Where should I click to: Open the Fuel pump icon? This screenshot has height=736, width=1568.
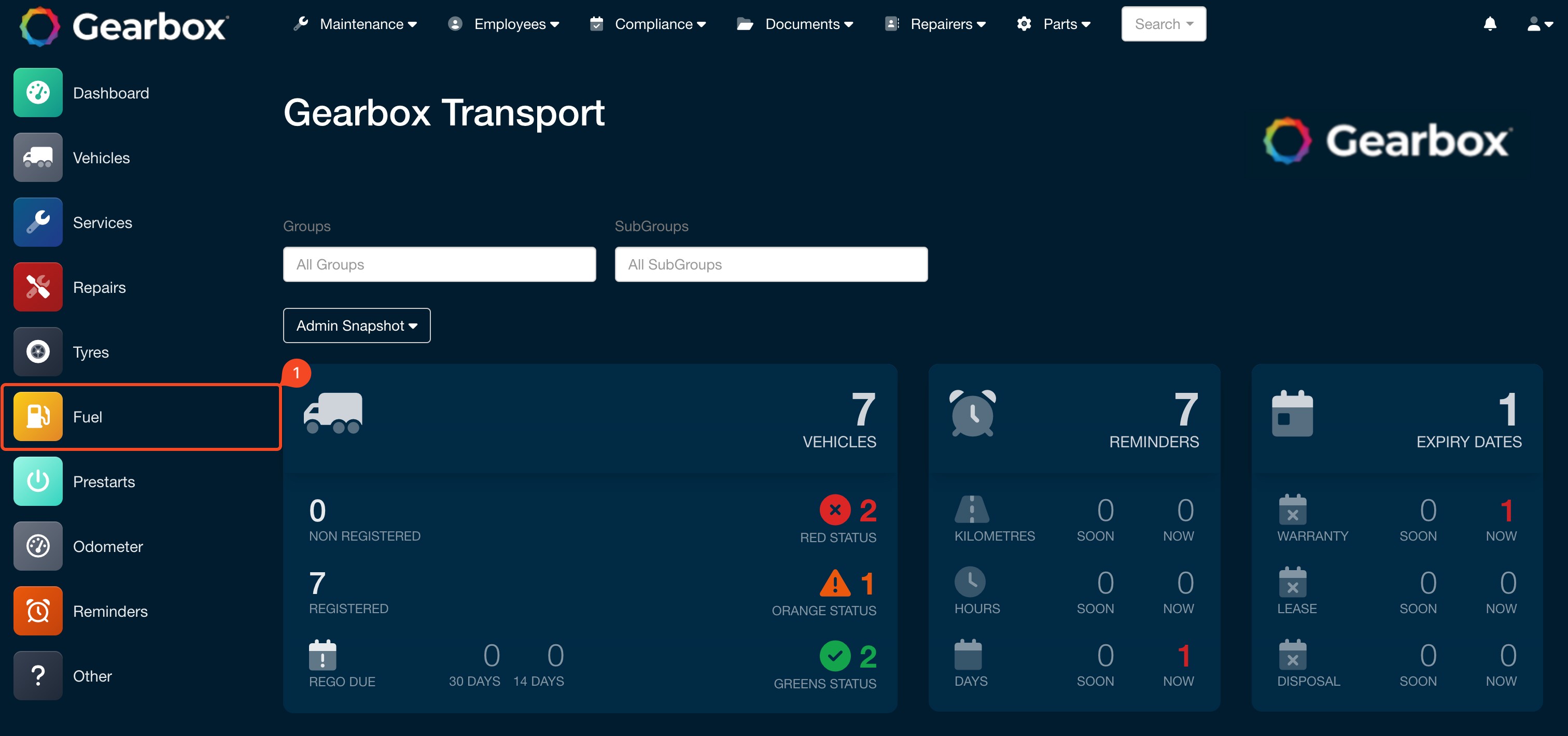(x=38, y=417)
